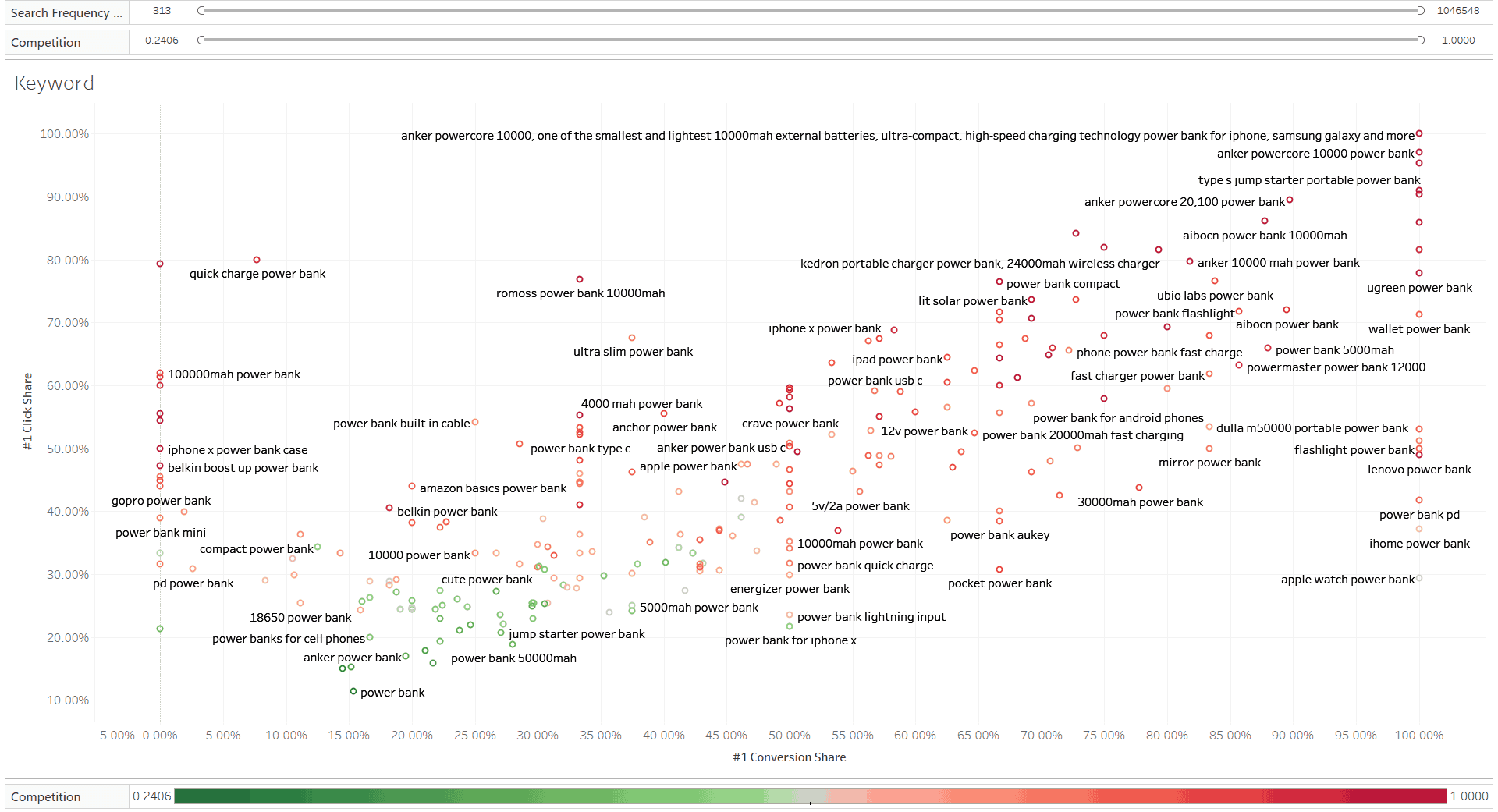1498x812 pixels.
Task: Select the "powermaster power bank 12000" label
Action: pyautogui.click(x=1336, y=367)
